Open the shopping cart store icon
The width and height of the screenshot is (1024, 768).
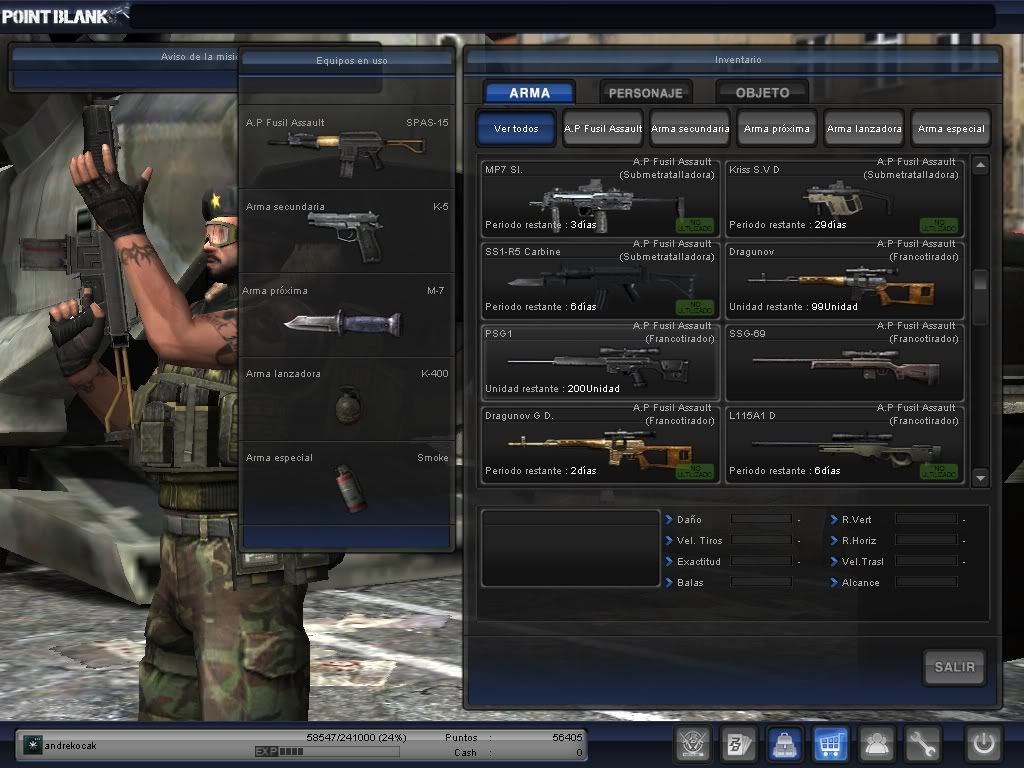point(831,743)
